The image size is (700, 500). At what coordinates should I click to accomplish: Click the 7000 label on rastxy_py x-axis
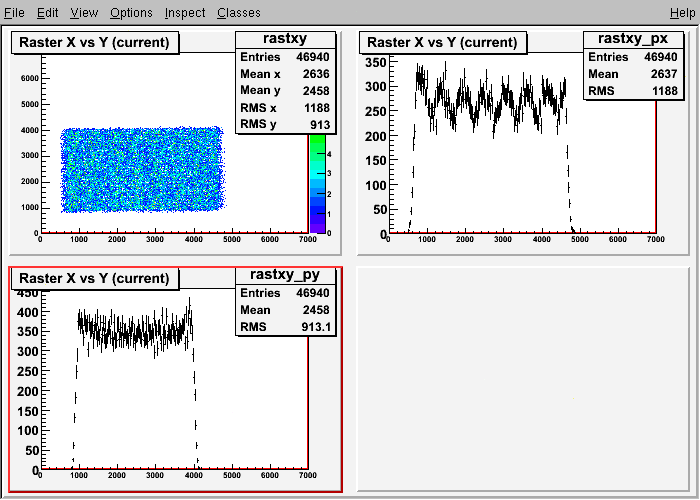click(x=308, y=475)
